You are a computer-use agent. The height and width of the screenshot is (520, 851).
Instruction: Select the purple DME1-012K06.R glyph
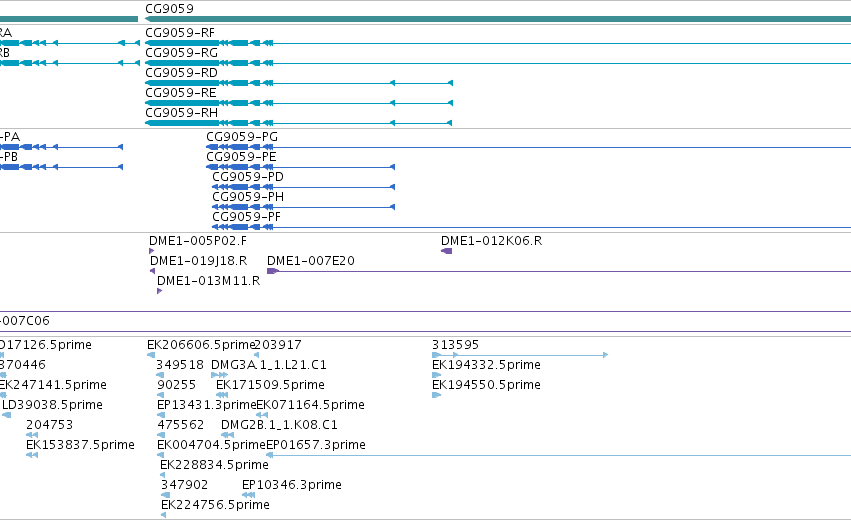pos(447,251)
